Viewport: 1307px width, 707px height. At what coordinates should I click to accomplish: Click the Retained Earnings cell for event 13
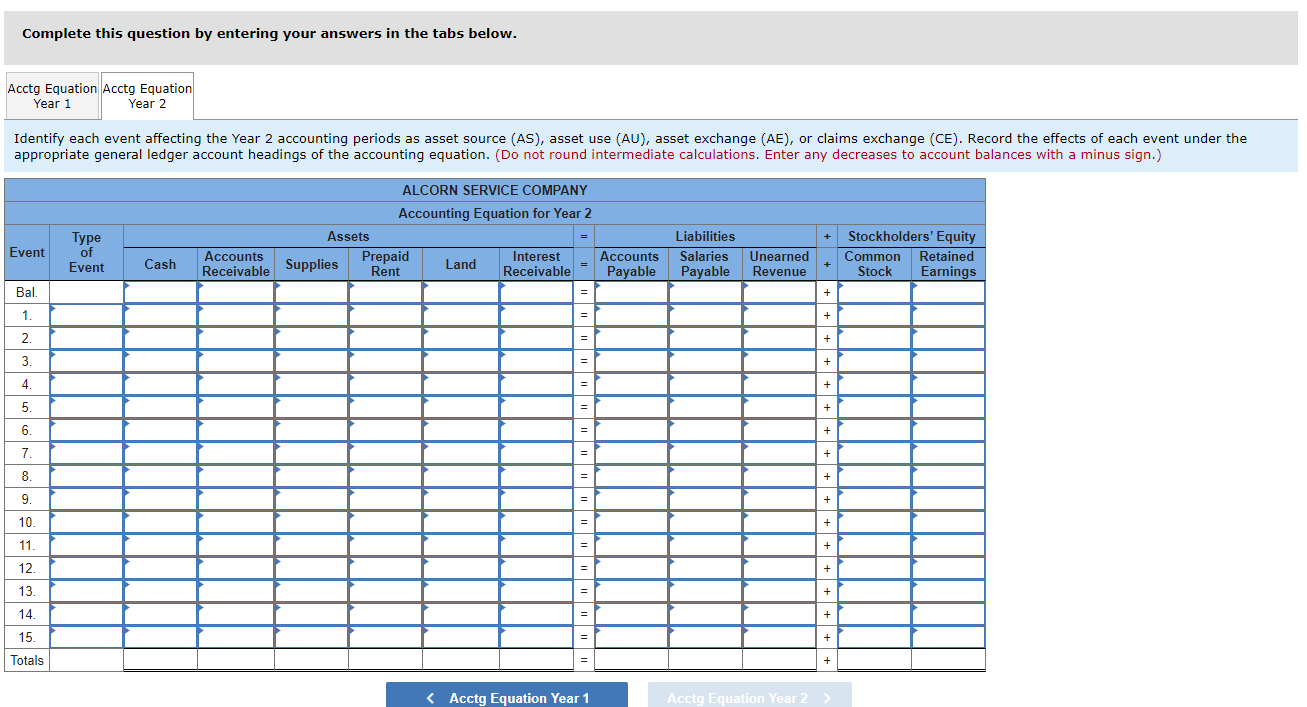948,591
